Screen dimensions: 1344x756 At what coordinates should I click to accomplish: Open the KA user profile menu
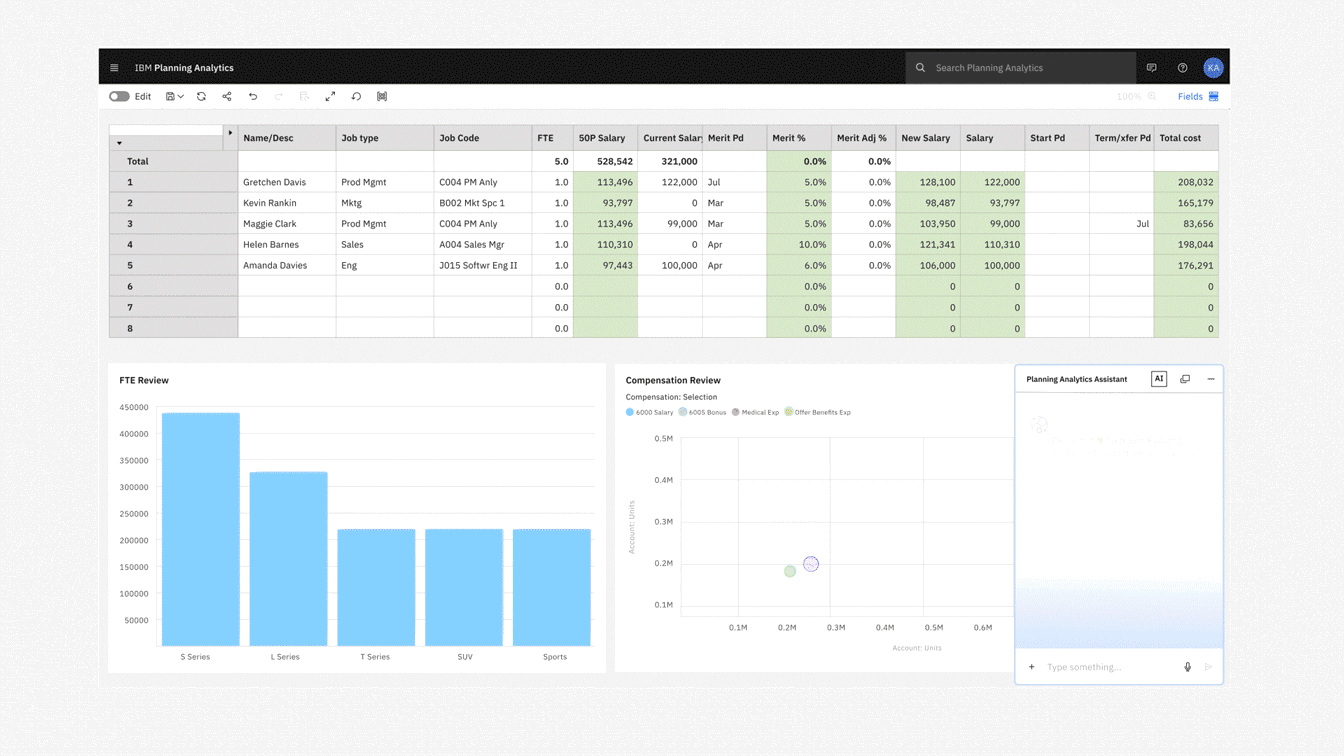tap(1213, 68)
